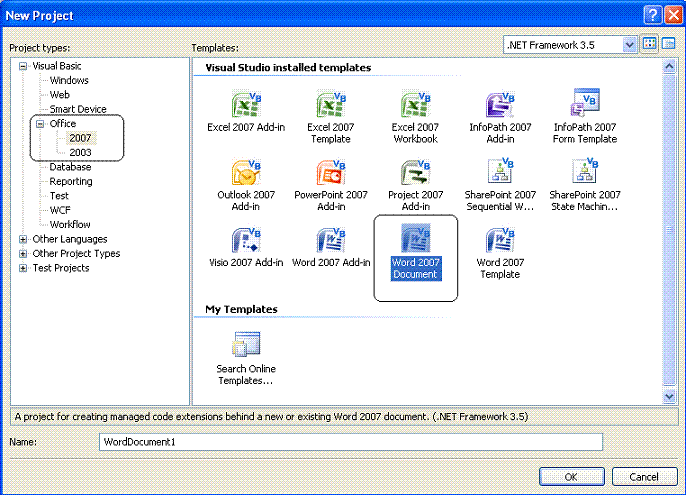
Task: Switch to small icons view
Action: [x=668, y=44]
